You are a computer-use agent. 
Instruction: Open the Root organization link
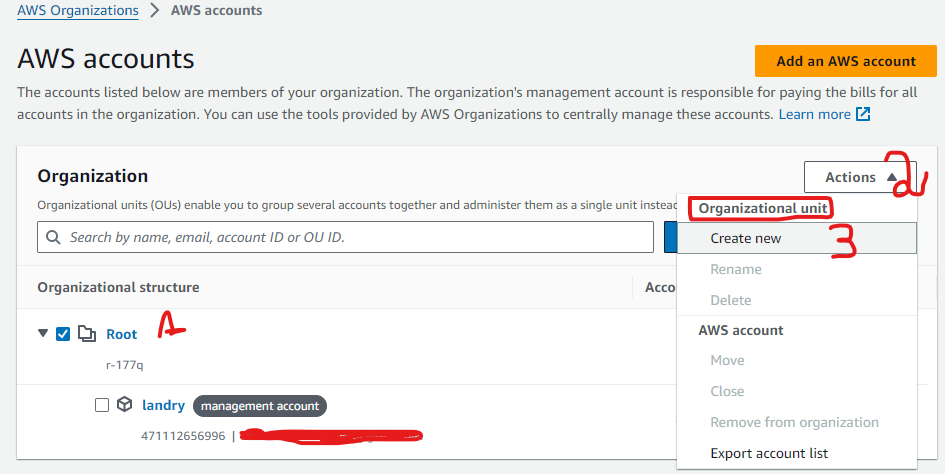[x=122, y=334]
